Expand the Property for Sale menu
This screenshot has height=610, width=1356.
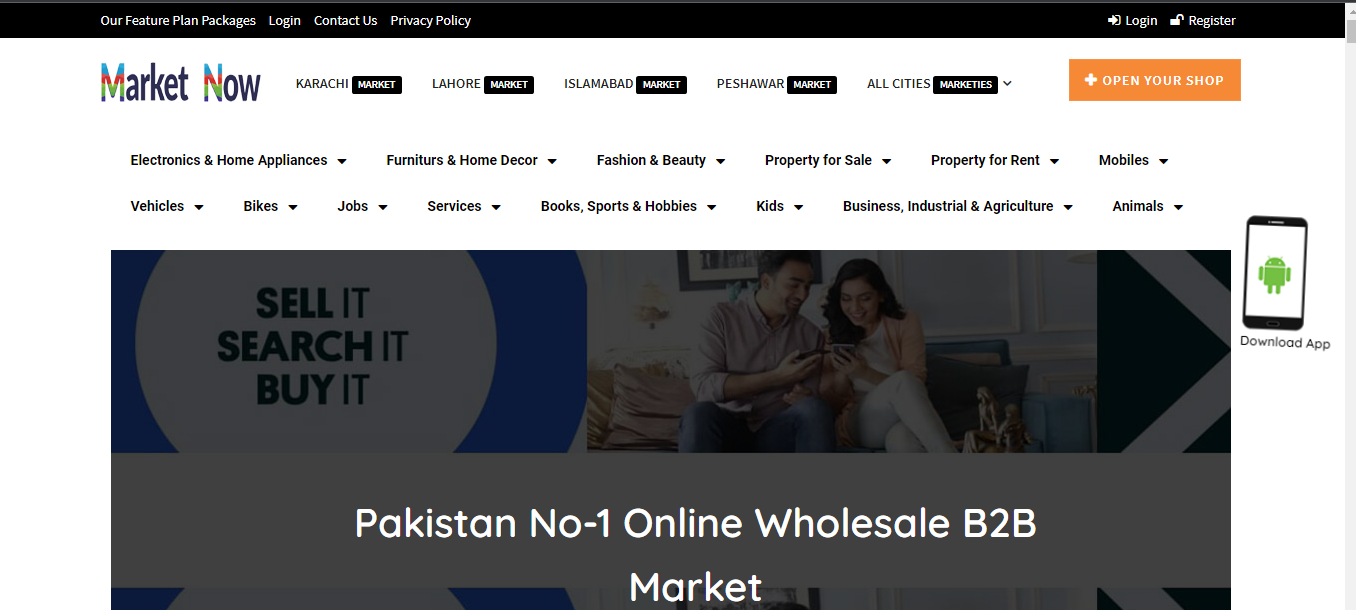[828, 160]
